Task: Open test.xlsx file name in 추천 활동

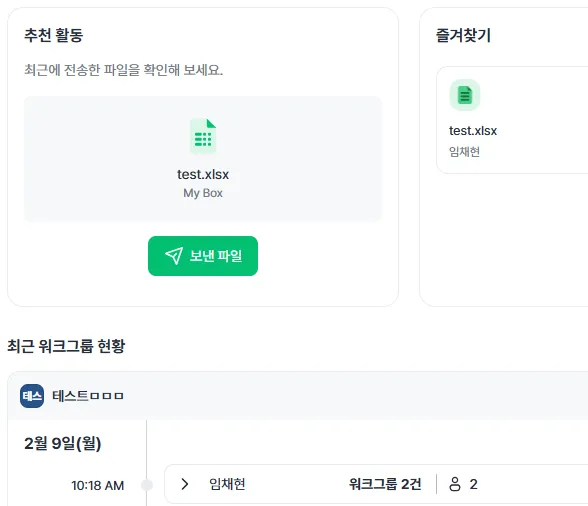Action: 203,174
